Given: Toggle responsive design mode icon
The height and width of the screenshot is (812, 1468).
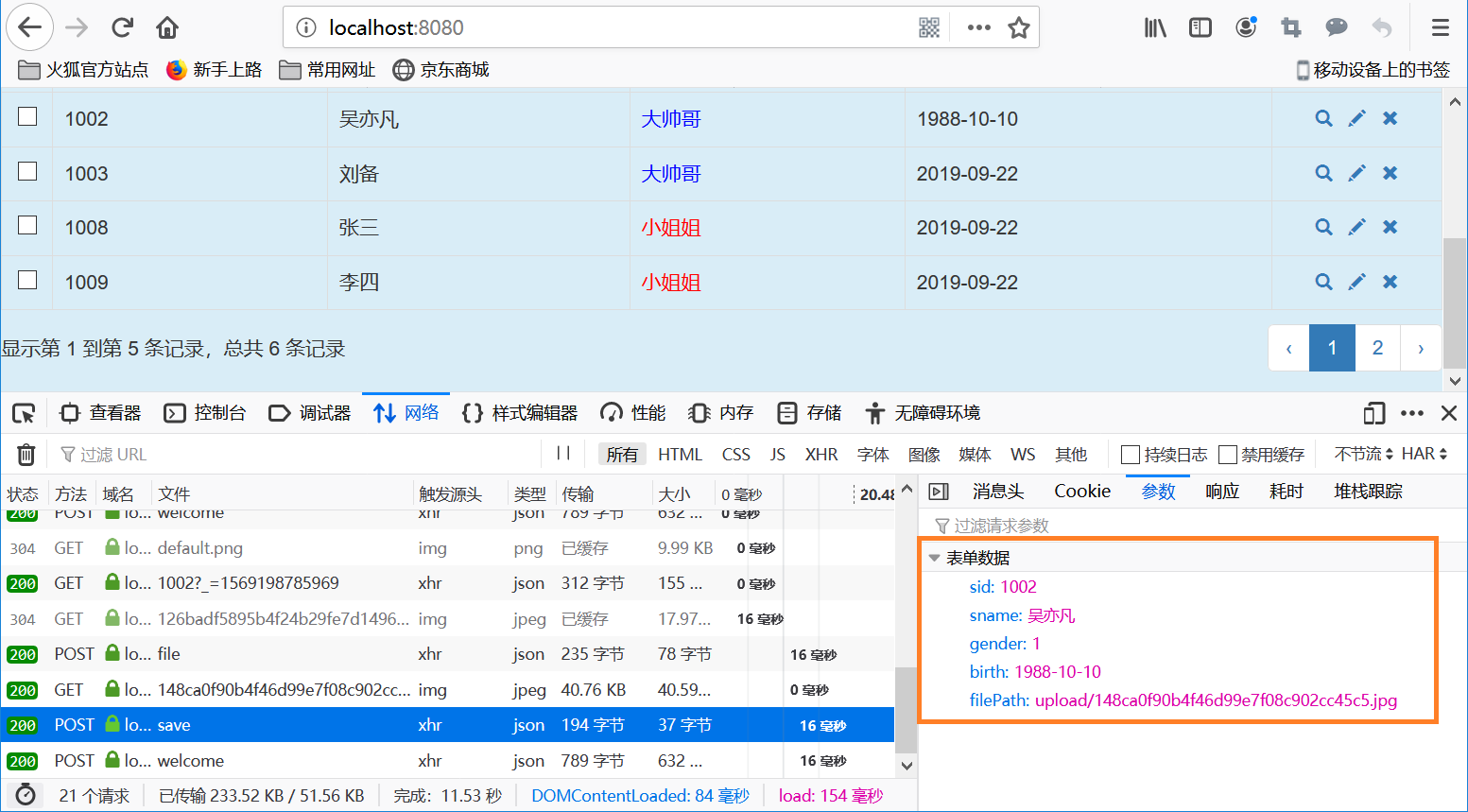Looking at the screenshot, I should pyautogui.click(x=1374, y=413).
